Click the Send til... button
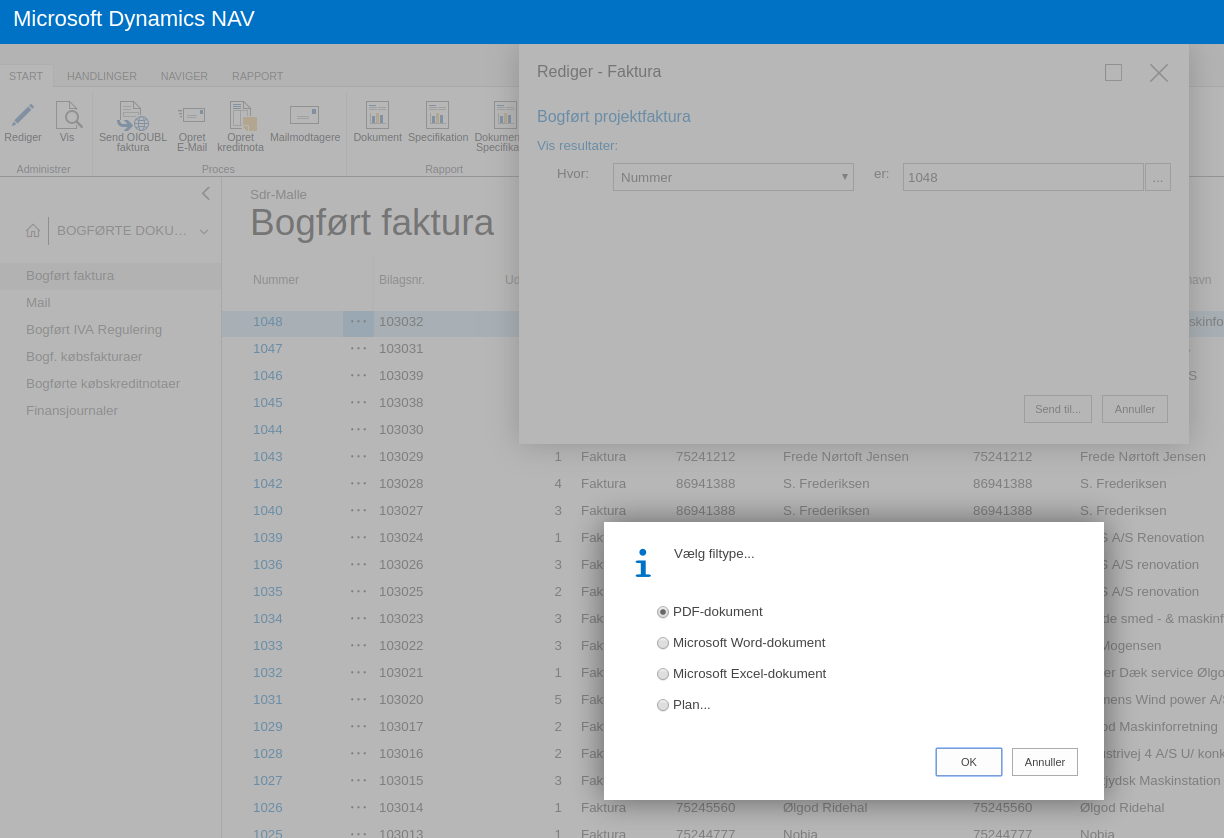1224x838 pixels. pyautogui.click(x=1058, y=409)
